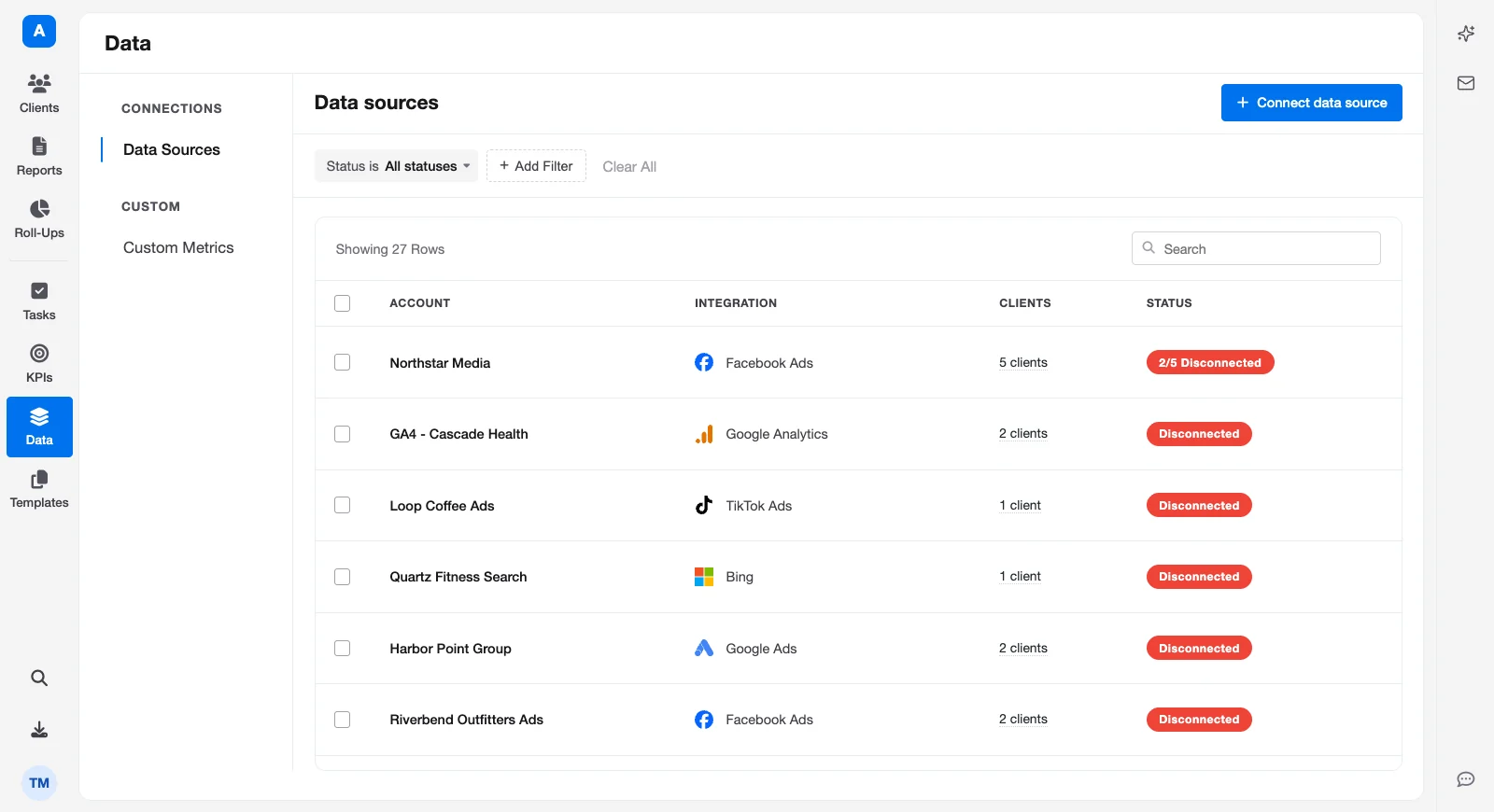The width and height of the screenshot is (1494, 812).
Task: Check the Quartz Fitness Search row
Action: pyautogui.click(x=343, y=577)
